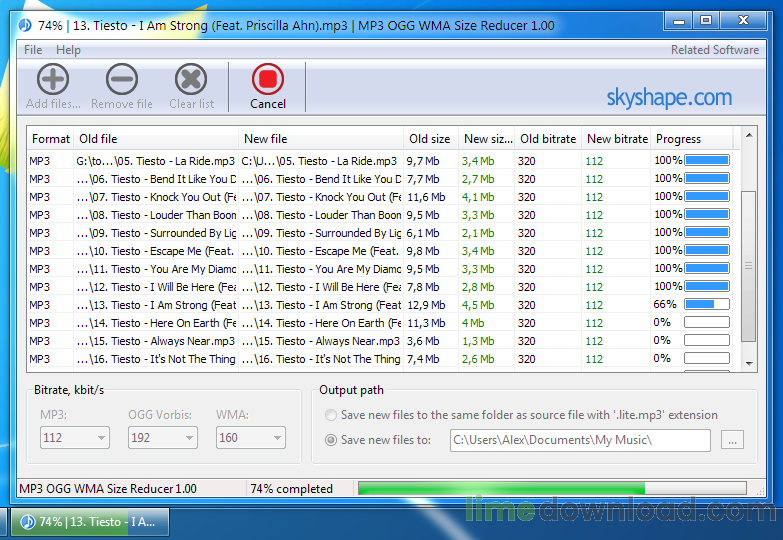Click the Clear list X icon
This screenshot has width=783, height=540.
(191, 79)
